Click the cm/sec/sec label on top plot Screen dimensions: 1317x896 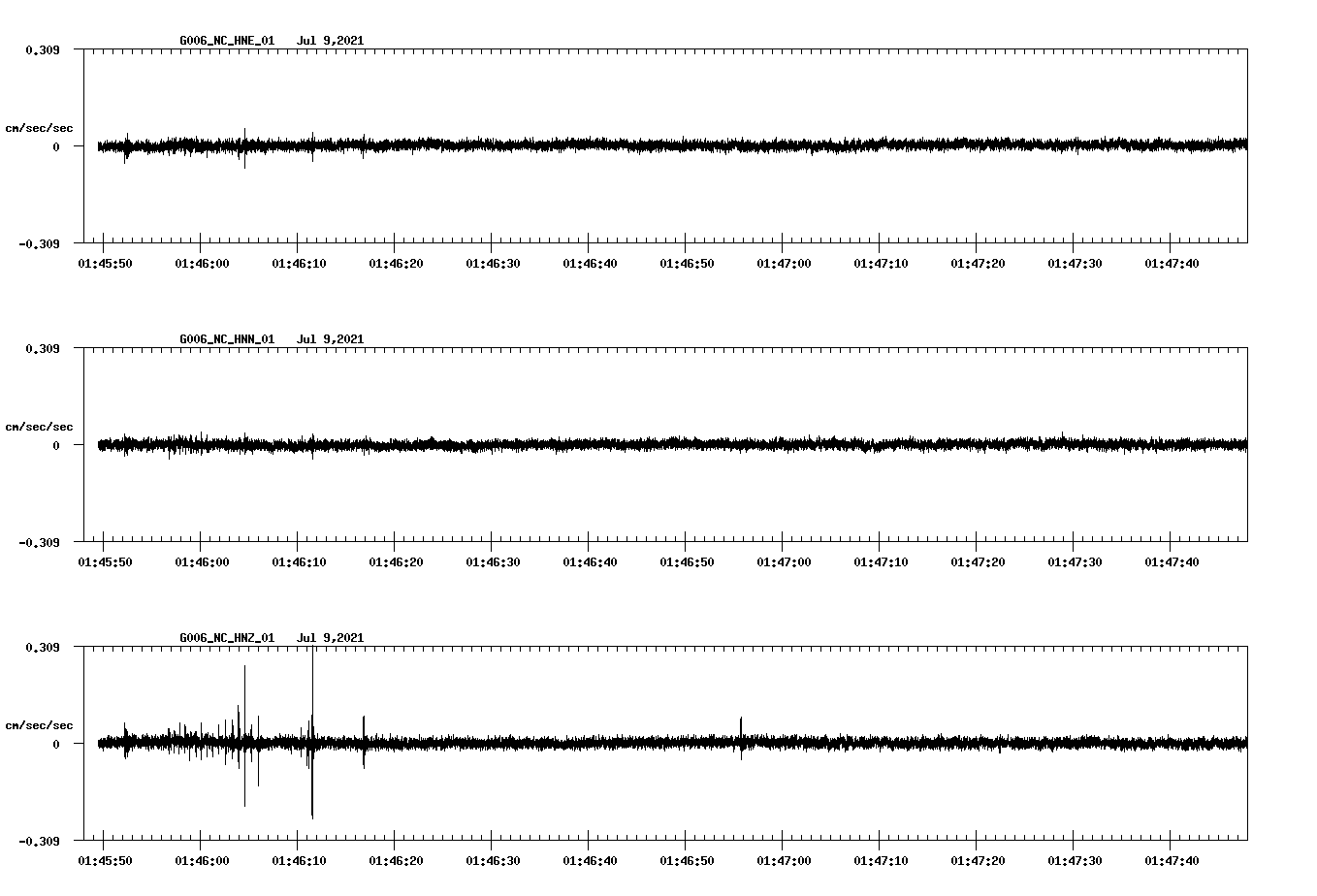(x=40, y=127)
